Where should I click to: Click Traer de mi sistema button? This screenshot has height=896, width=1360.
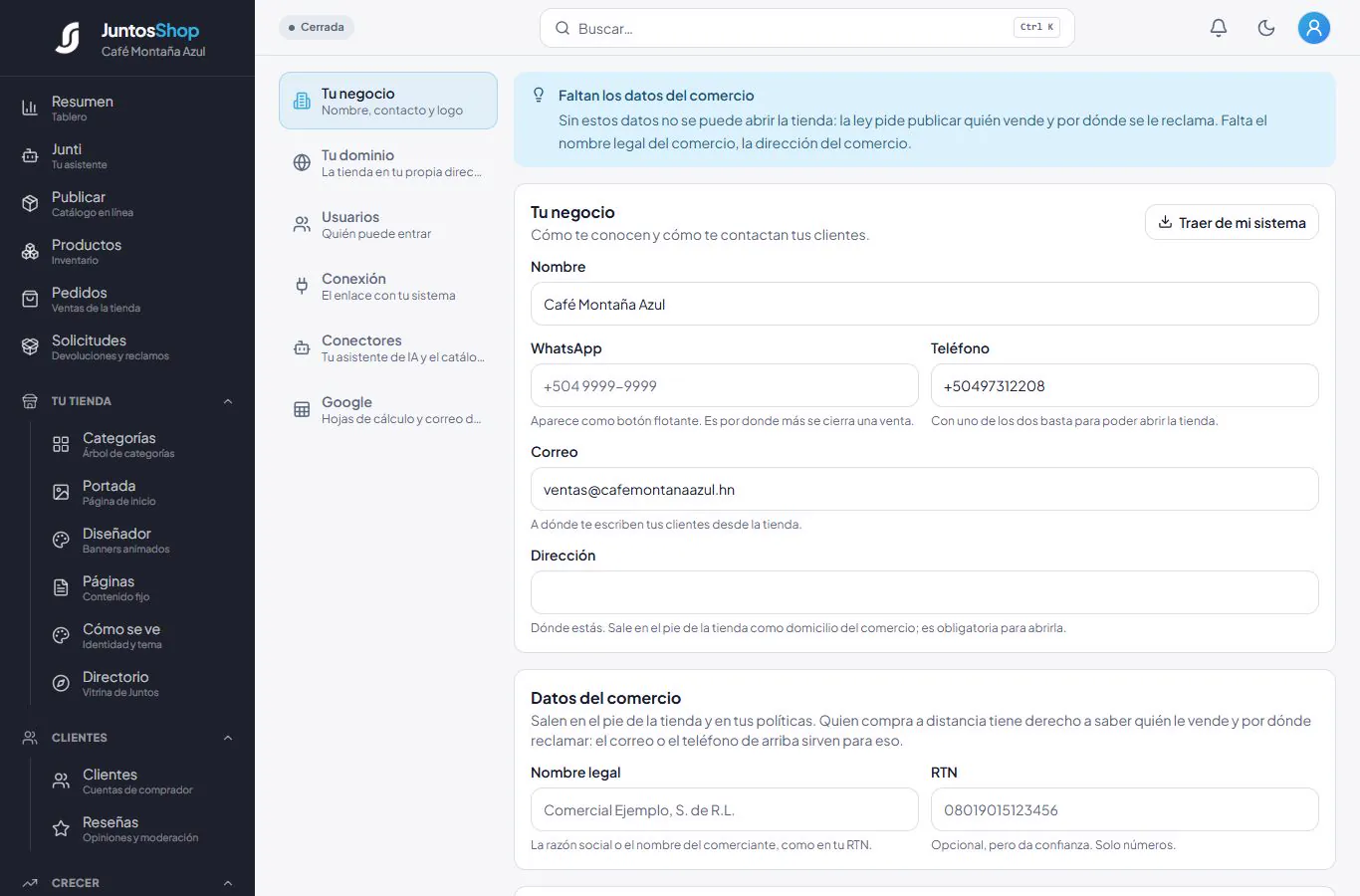(1232, 222)
